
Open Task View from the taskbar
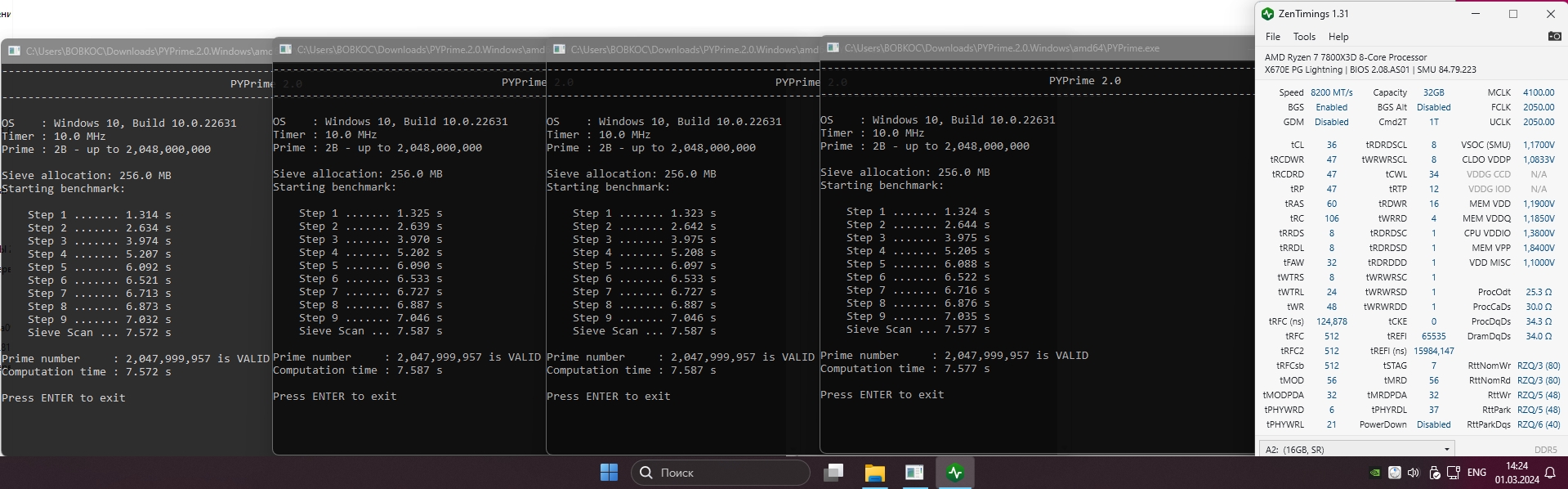833,473
